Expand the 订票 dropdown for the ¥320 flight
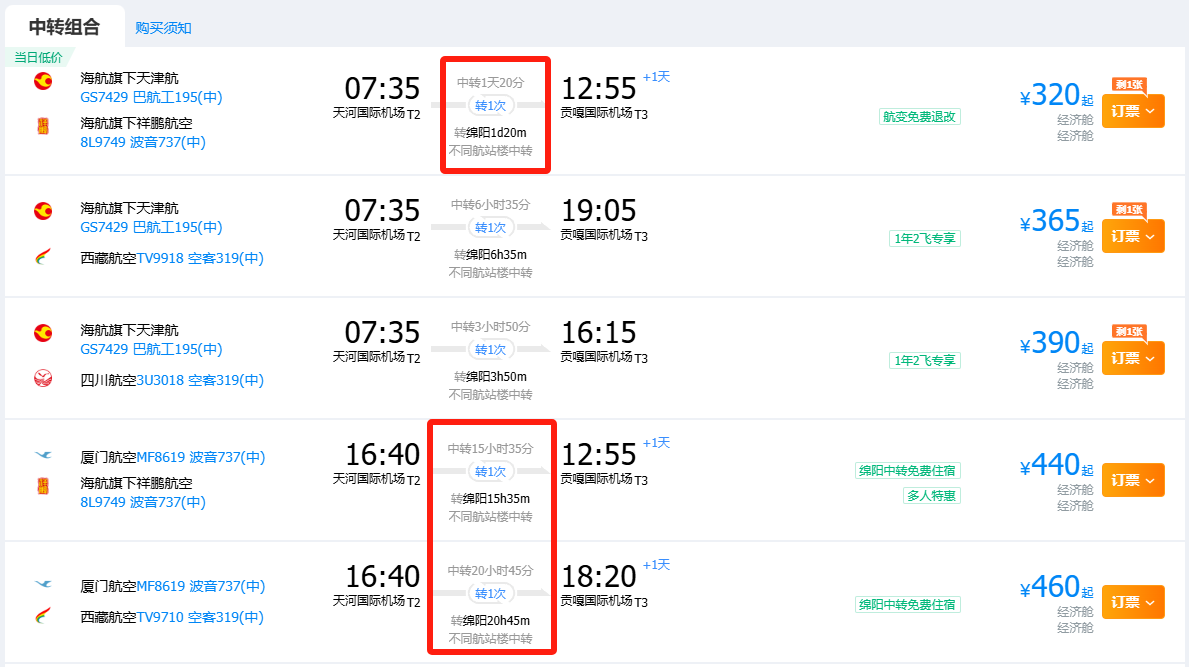 [1133, 111]
